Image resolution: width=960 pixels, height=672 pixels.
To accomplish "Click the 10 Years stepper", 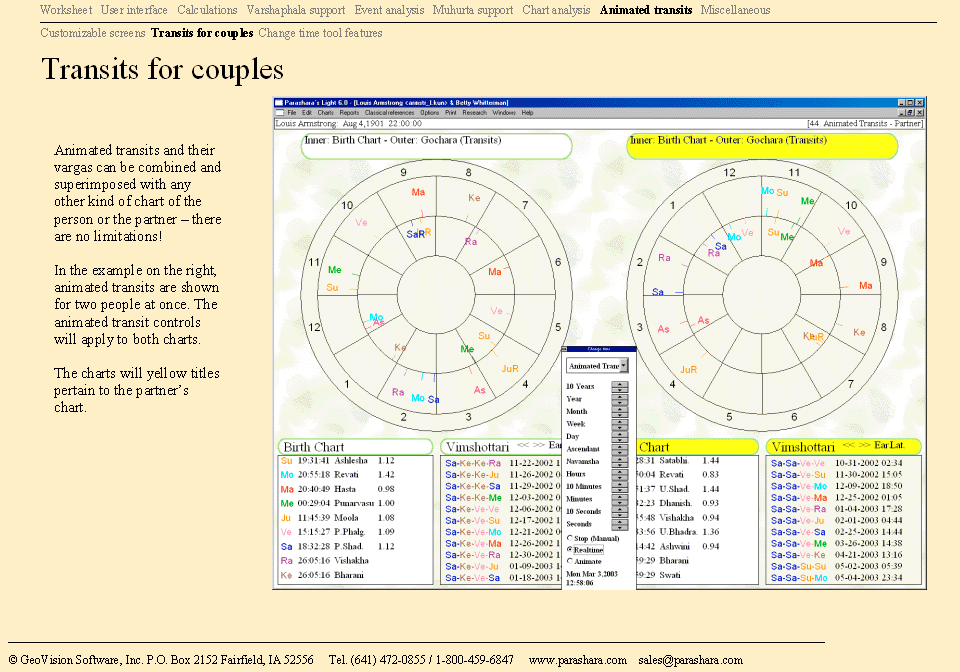I will [620, 386].
